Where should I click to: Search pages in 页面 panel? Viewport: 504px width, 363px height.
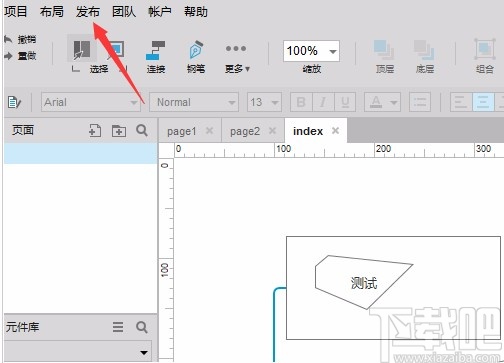click(x=142, y=130)
